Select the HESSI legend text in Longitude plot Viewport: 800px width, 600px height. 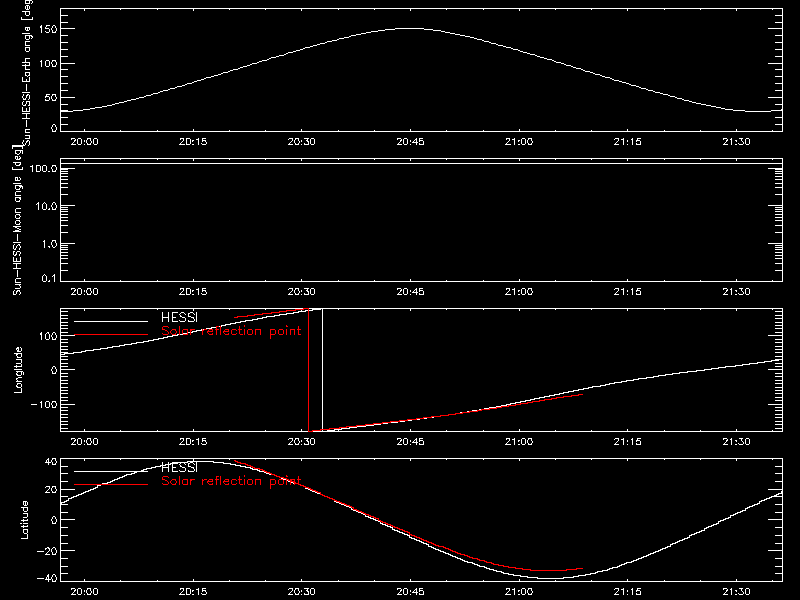pyautogui.click(x=179, y=317)
